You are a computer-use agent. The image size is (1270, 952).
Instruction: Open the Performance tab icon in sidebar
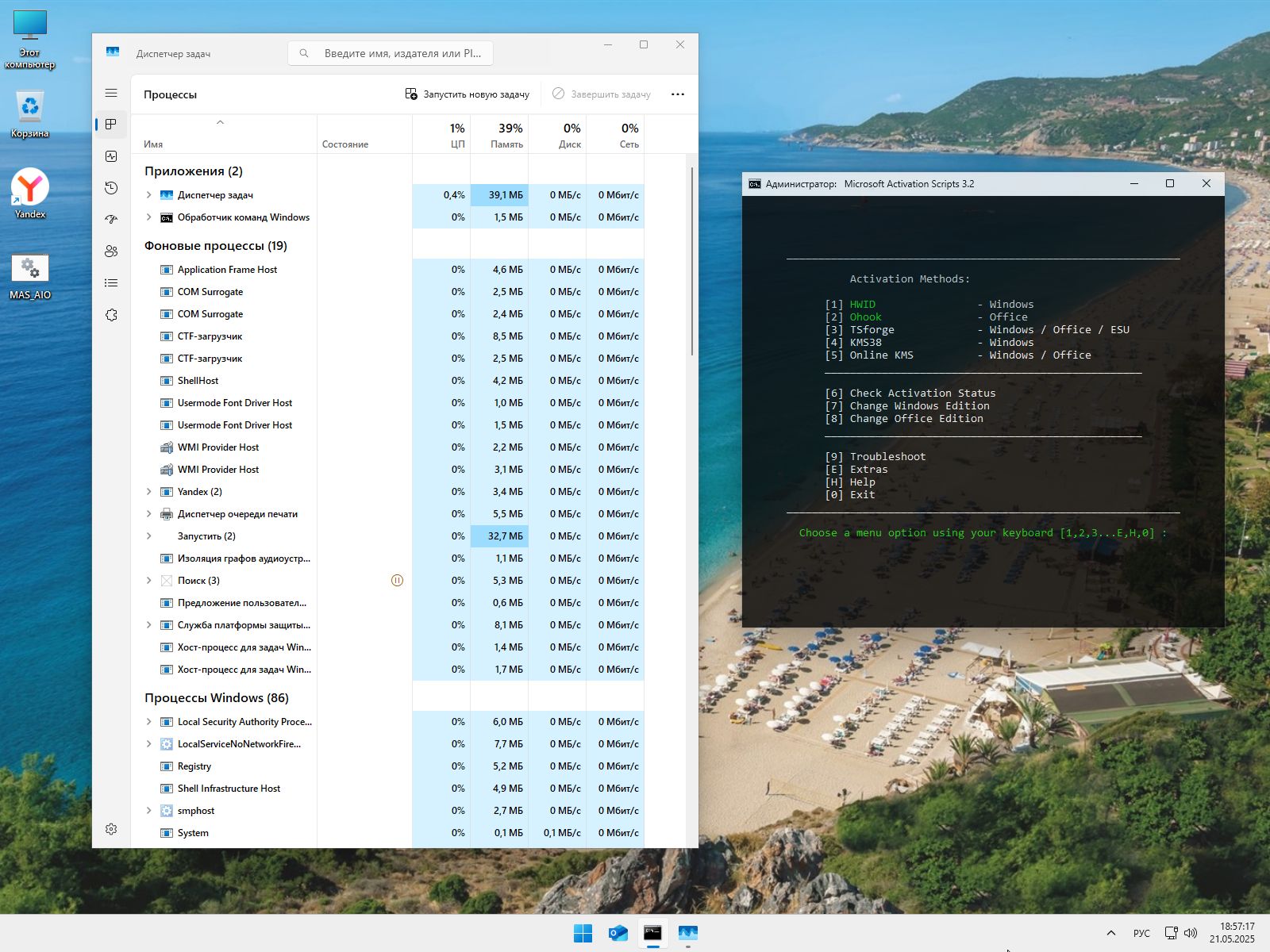click(111, 156)
